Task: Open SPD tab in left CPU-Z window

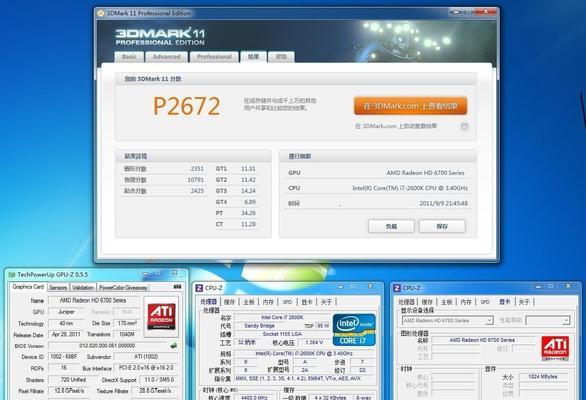Action: pos(287,302)
